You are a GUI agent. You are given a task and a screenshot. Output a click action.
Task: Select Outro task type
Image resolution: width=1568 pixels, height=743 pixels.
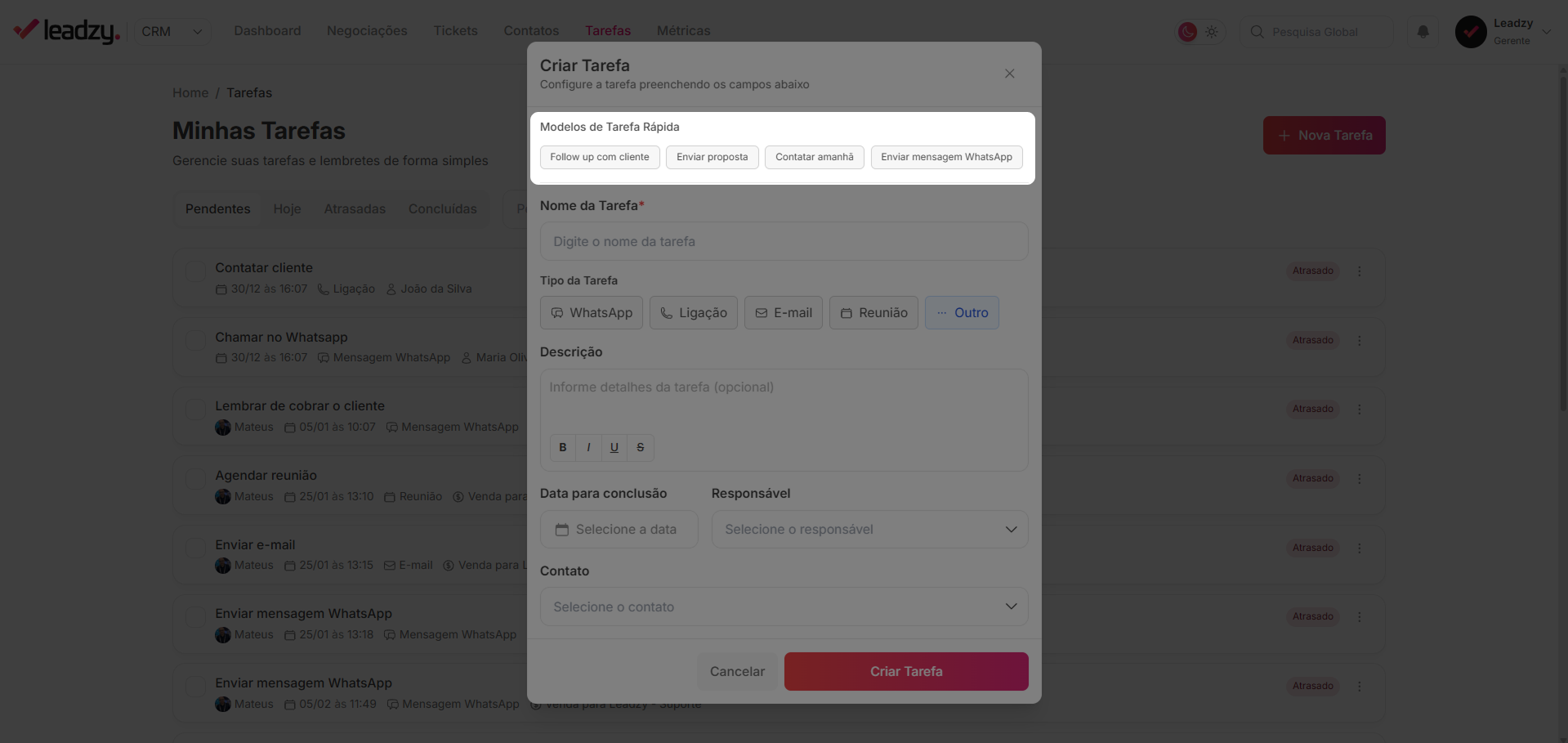(x=962, y=313)
